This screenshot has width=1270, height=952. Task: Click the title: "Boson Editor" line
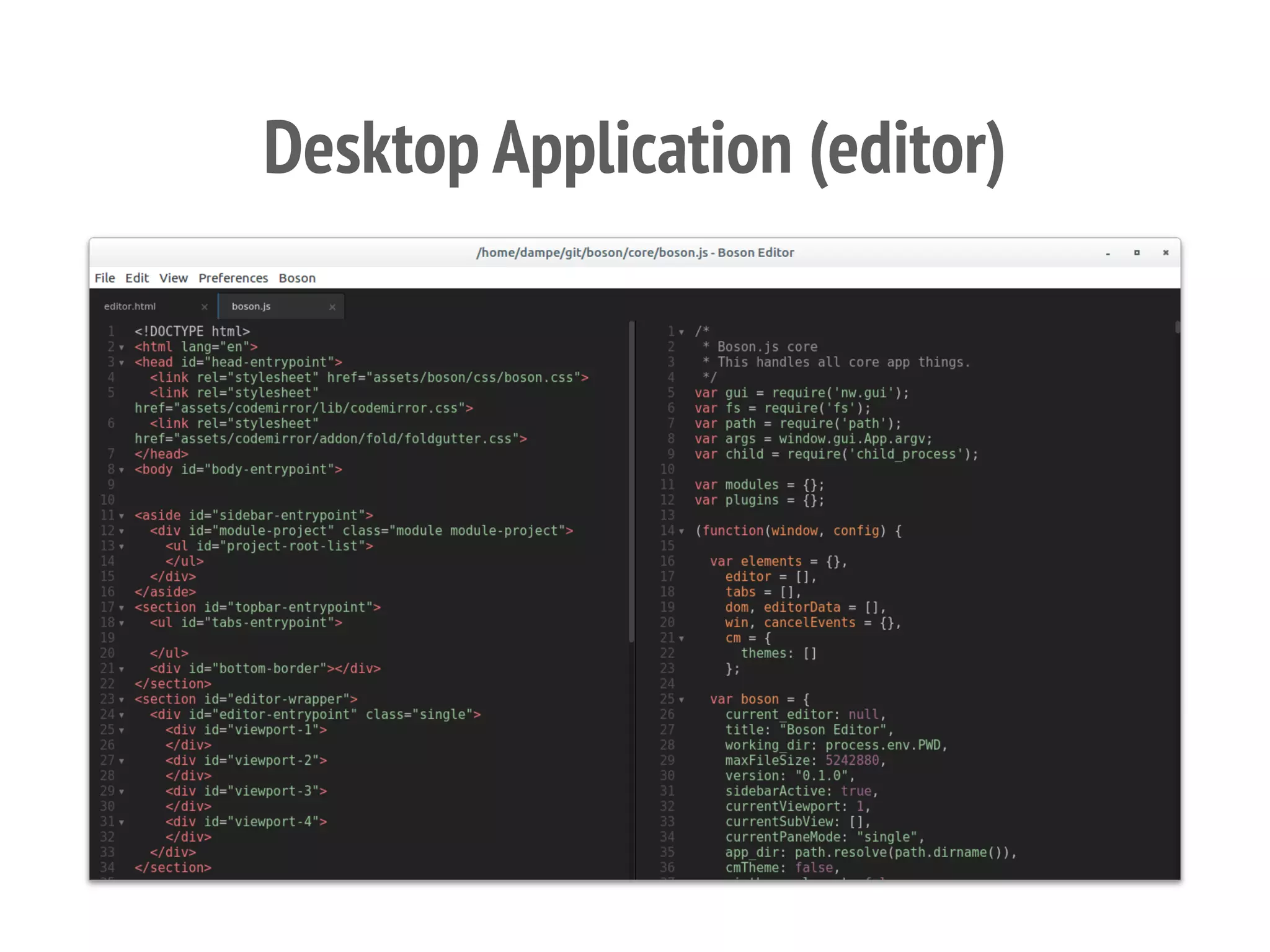pos(809,730)
